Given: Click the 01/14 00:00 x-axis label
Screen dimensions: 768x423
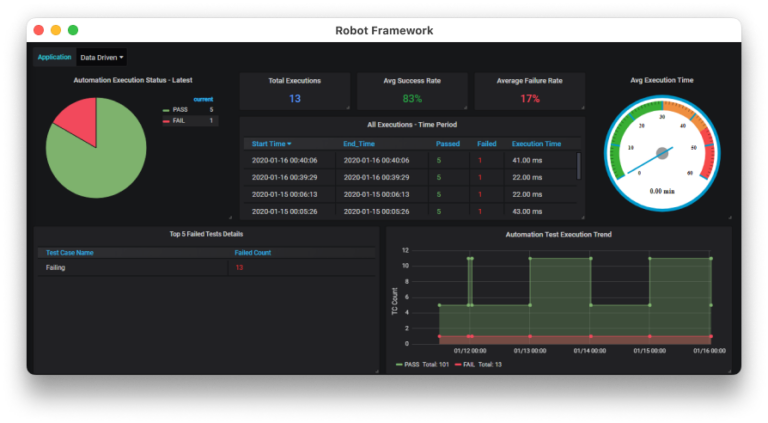Looking at the screenshot, I should (590, 351).
